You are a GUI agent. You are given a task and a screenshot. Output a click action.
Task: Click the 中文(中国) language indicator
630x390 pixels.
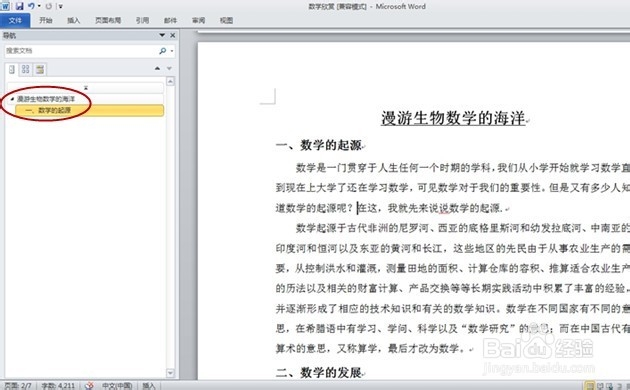(x=117, y=386)
